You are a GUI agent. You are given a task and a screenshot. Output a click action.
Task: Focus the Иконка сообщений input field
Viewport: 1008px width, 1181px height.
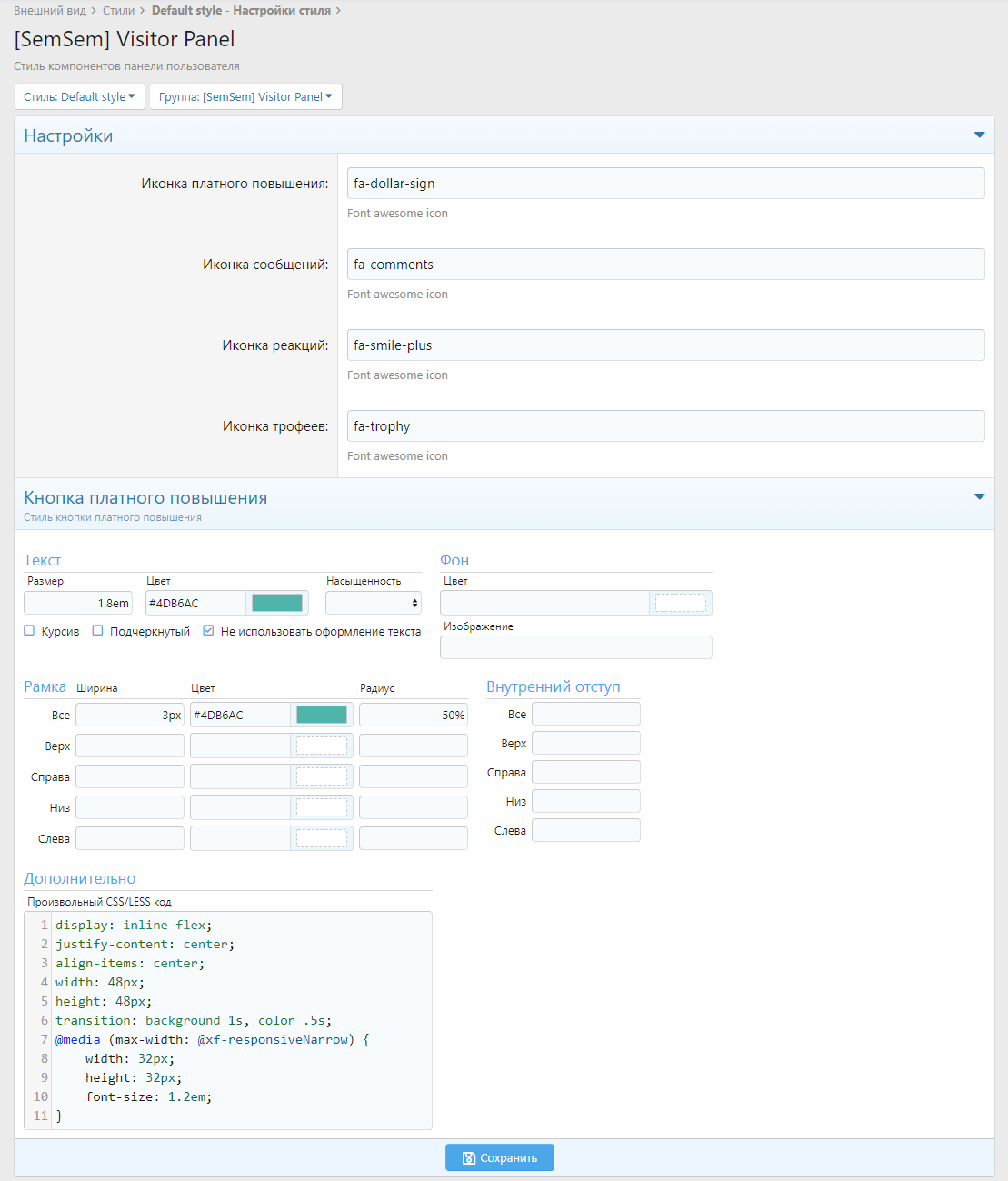coord(665,265)
